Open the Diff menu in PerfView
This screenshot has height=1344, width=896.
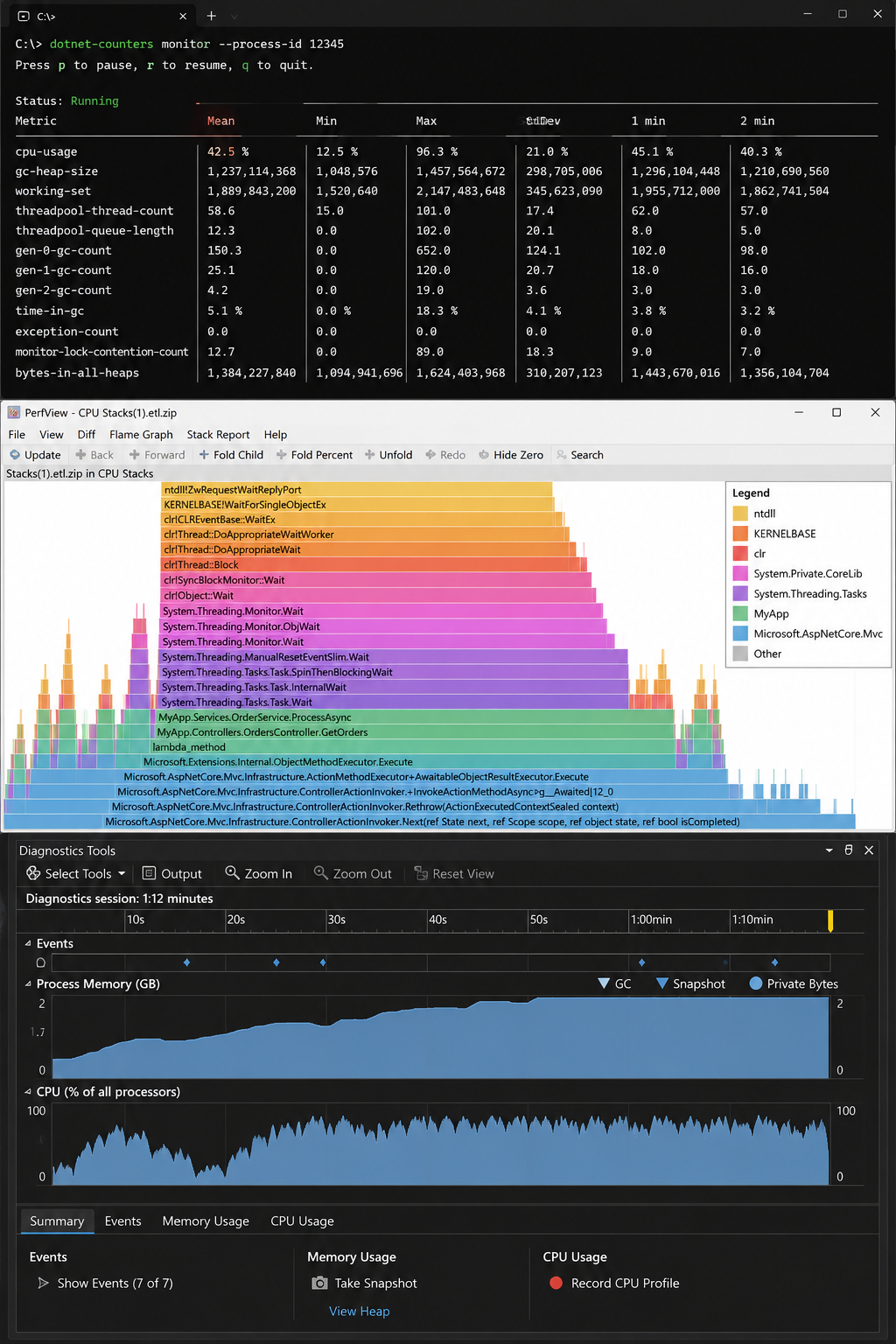pyautogui.click(x=87, y=434)
